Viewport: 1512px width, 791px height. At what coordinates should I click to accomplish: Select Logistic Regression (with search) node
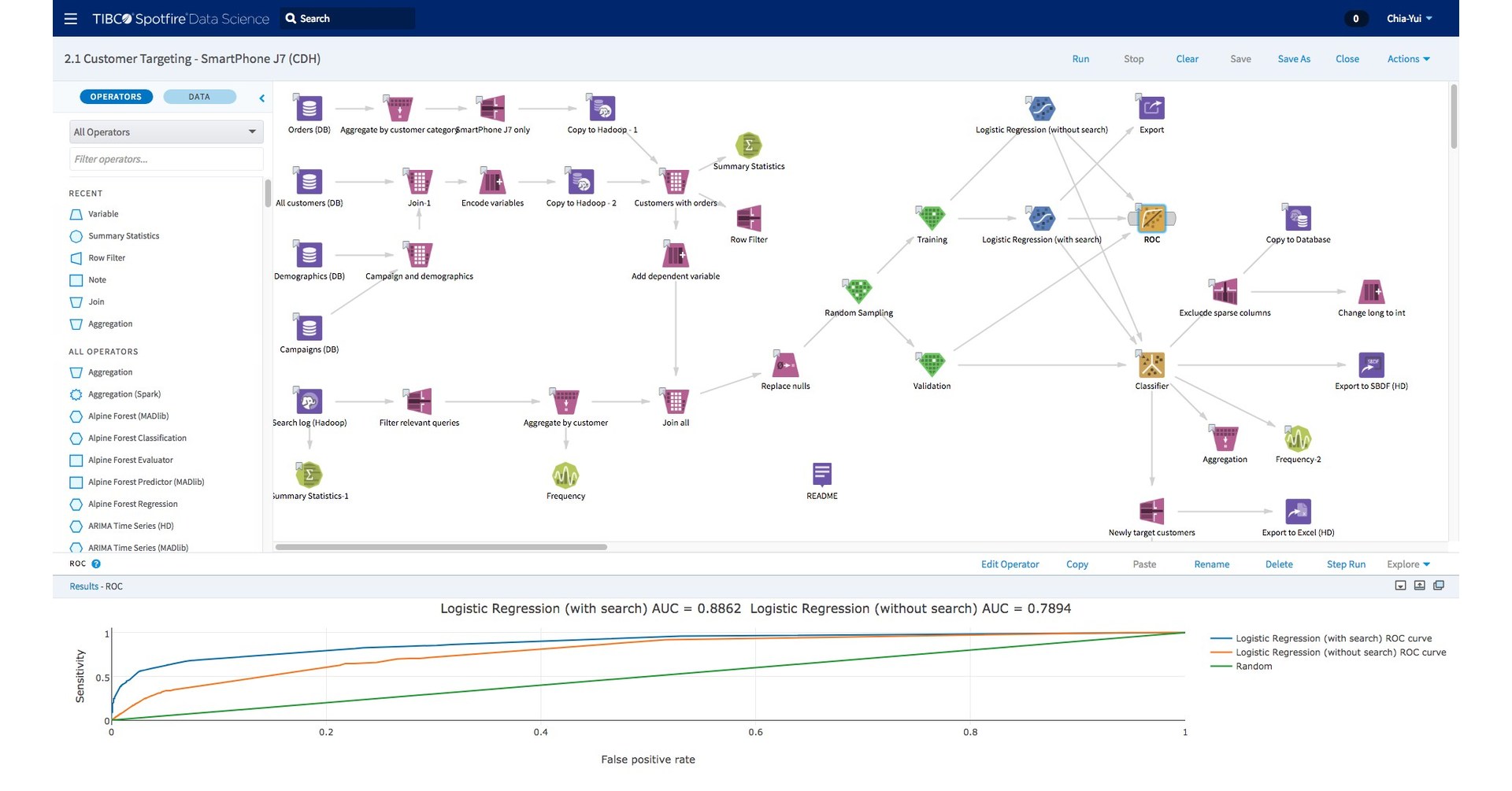click(x=1041, y=218)
